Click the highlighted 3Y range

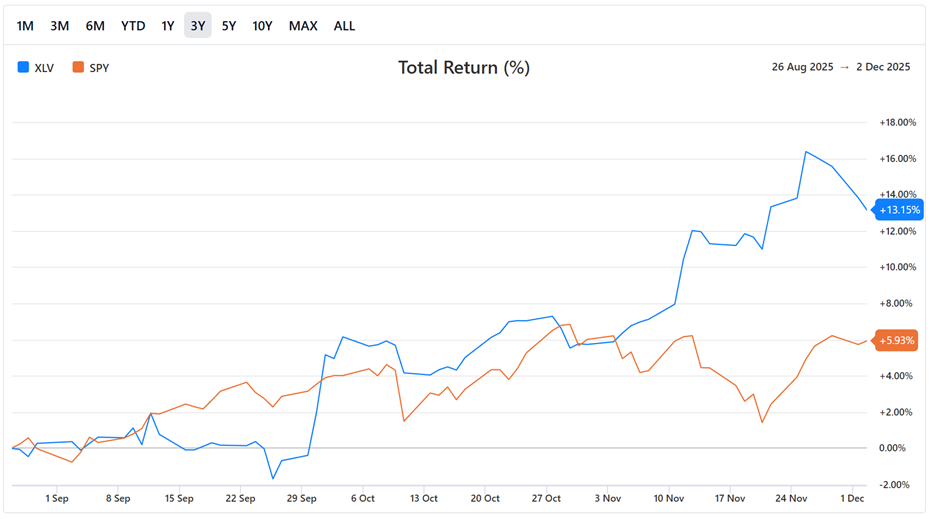pos(198,26)
